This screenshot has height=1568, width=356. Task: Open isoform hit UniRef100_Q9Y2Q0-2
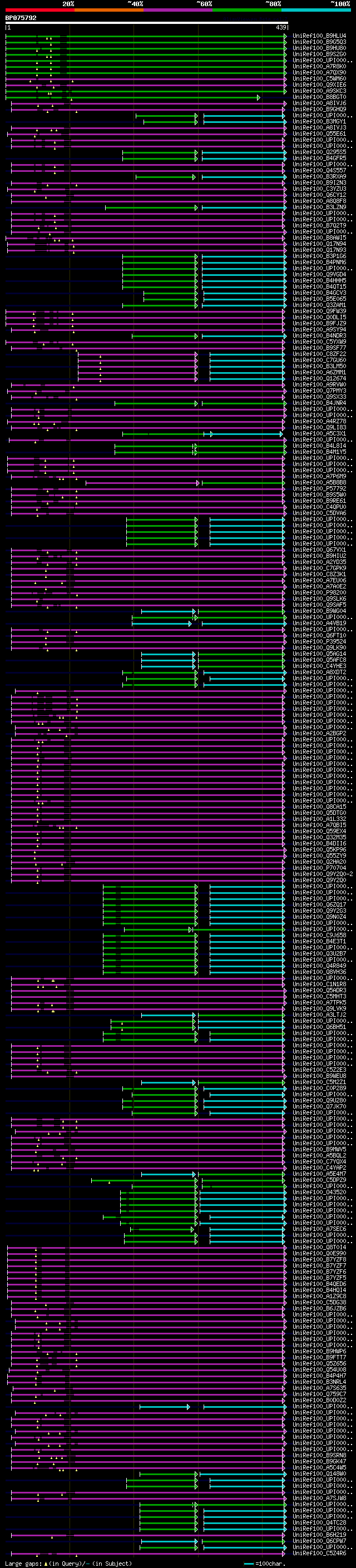(323, 875)
